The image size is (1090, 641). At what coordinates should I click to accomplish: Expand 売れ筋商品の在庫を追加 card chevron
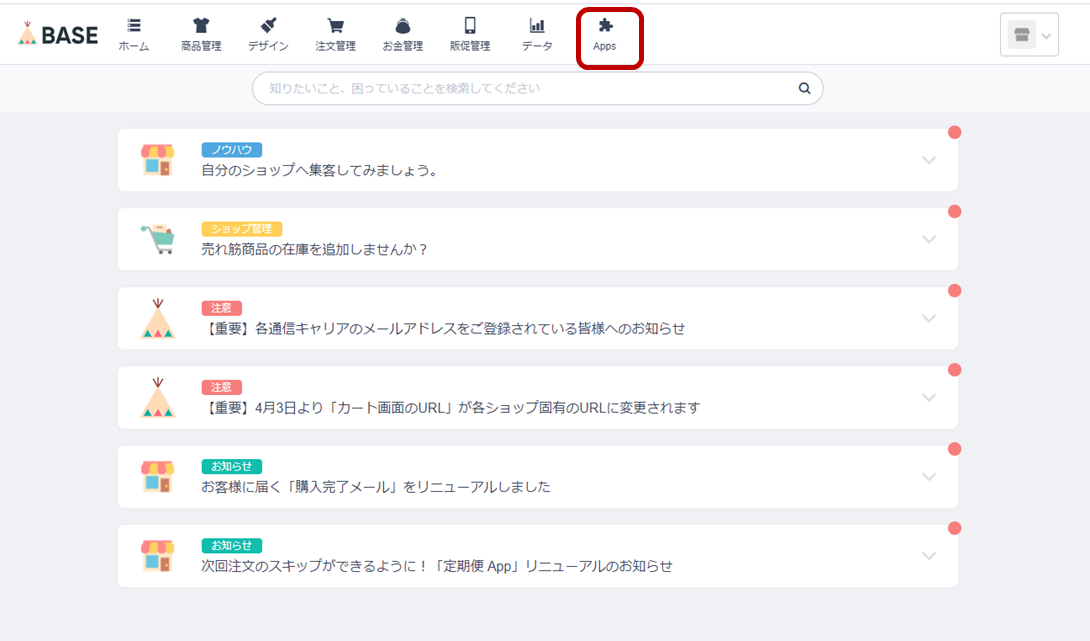(x=929, y=240)
